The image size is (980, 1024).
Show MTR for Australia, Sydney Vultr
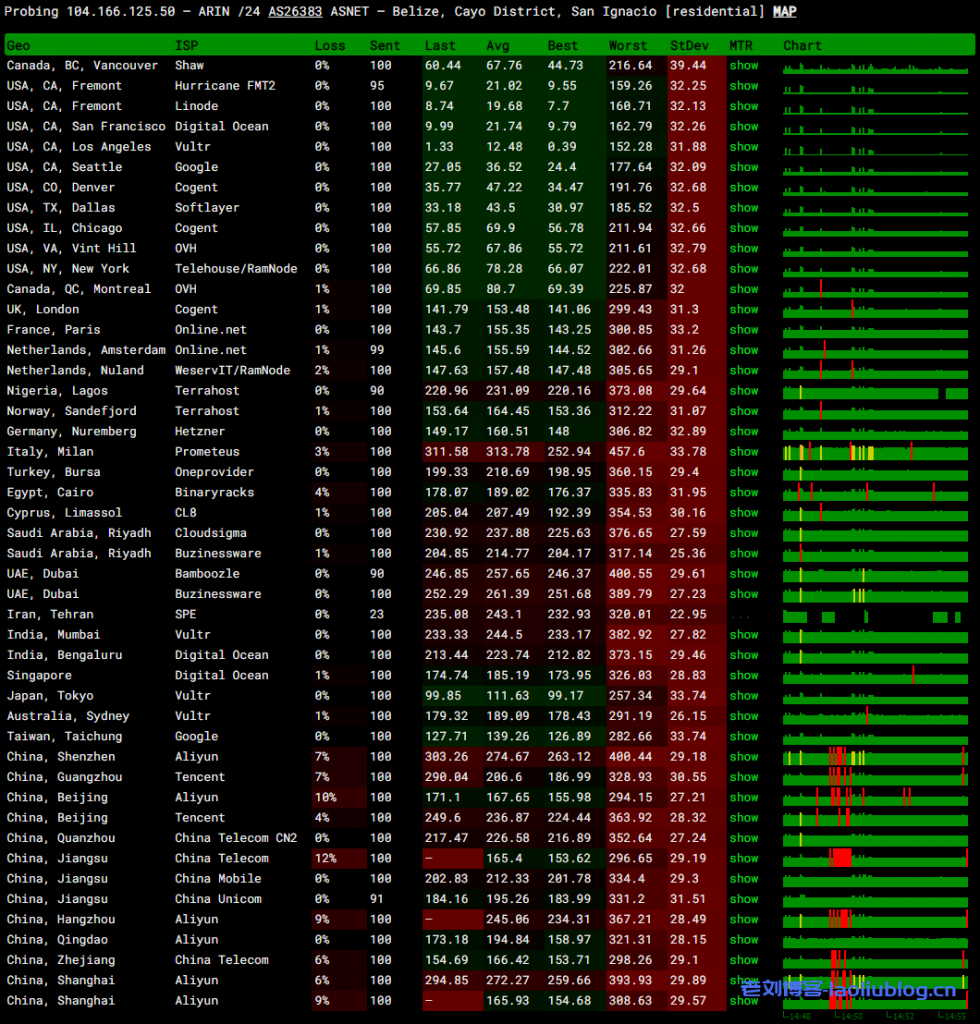pyautogui.click(x=743, y=716)
